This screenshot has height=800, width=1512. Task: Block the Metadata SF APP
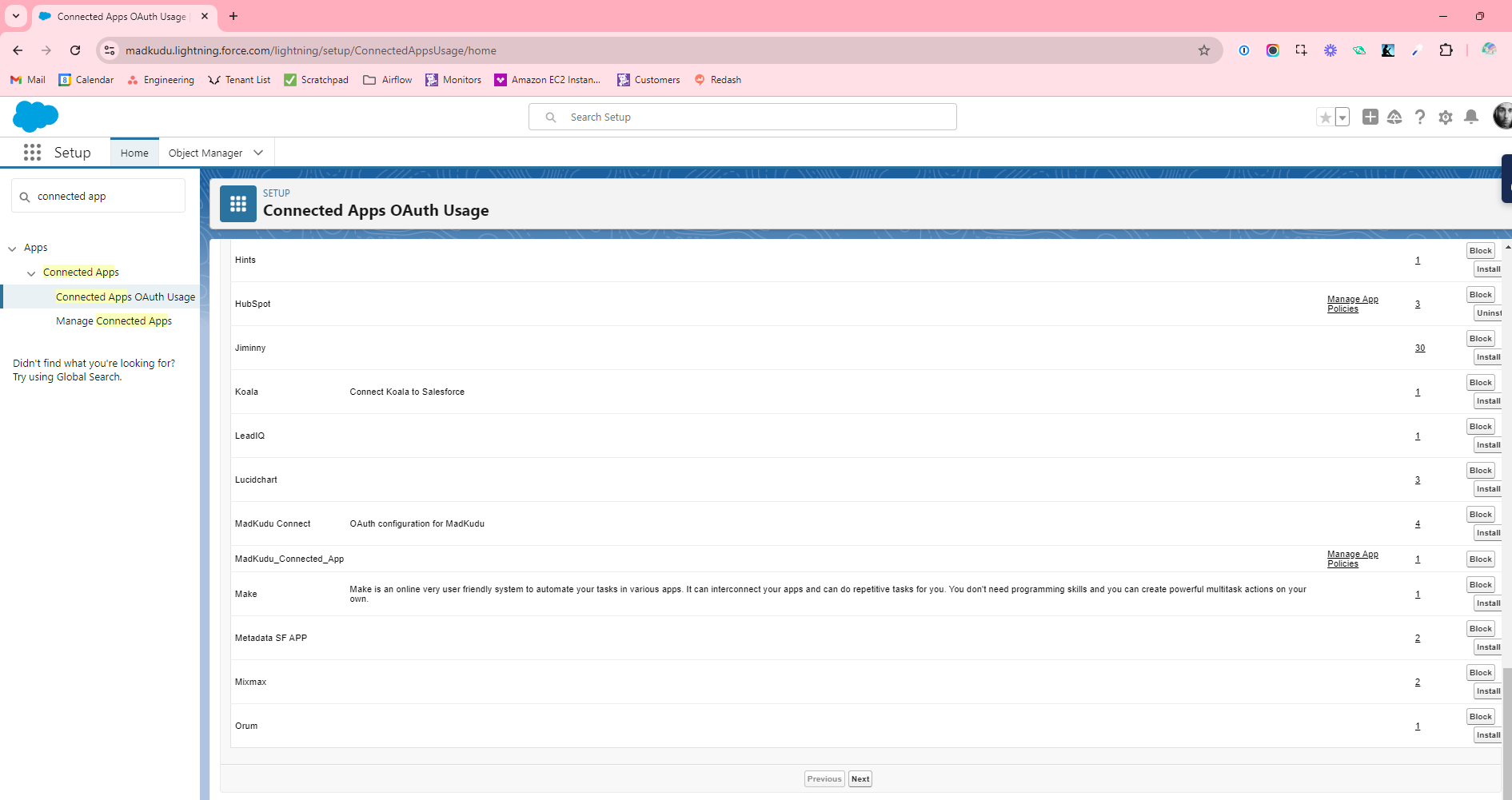coord(1481,628)
